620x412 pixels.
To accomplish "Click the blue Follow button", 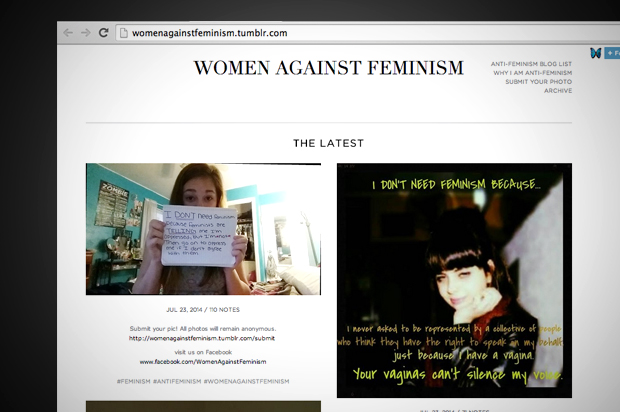I will pos(612,53).
